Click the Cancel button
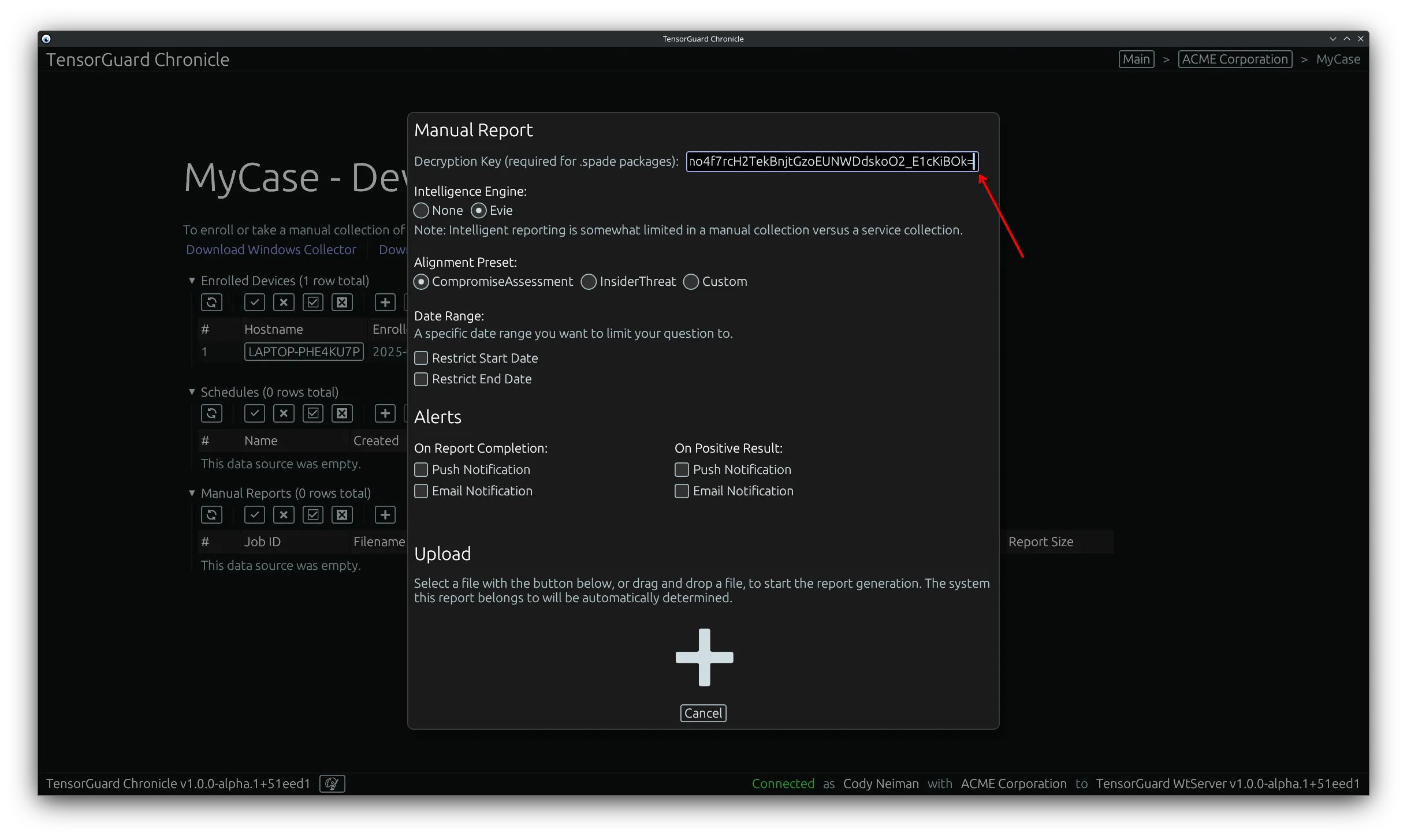Screen dimensions: 1407x840 point(702,712)
